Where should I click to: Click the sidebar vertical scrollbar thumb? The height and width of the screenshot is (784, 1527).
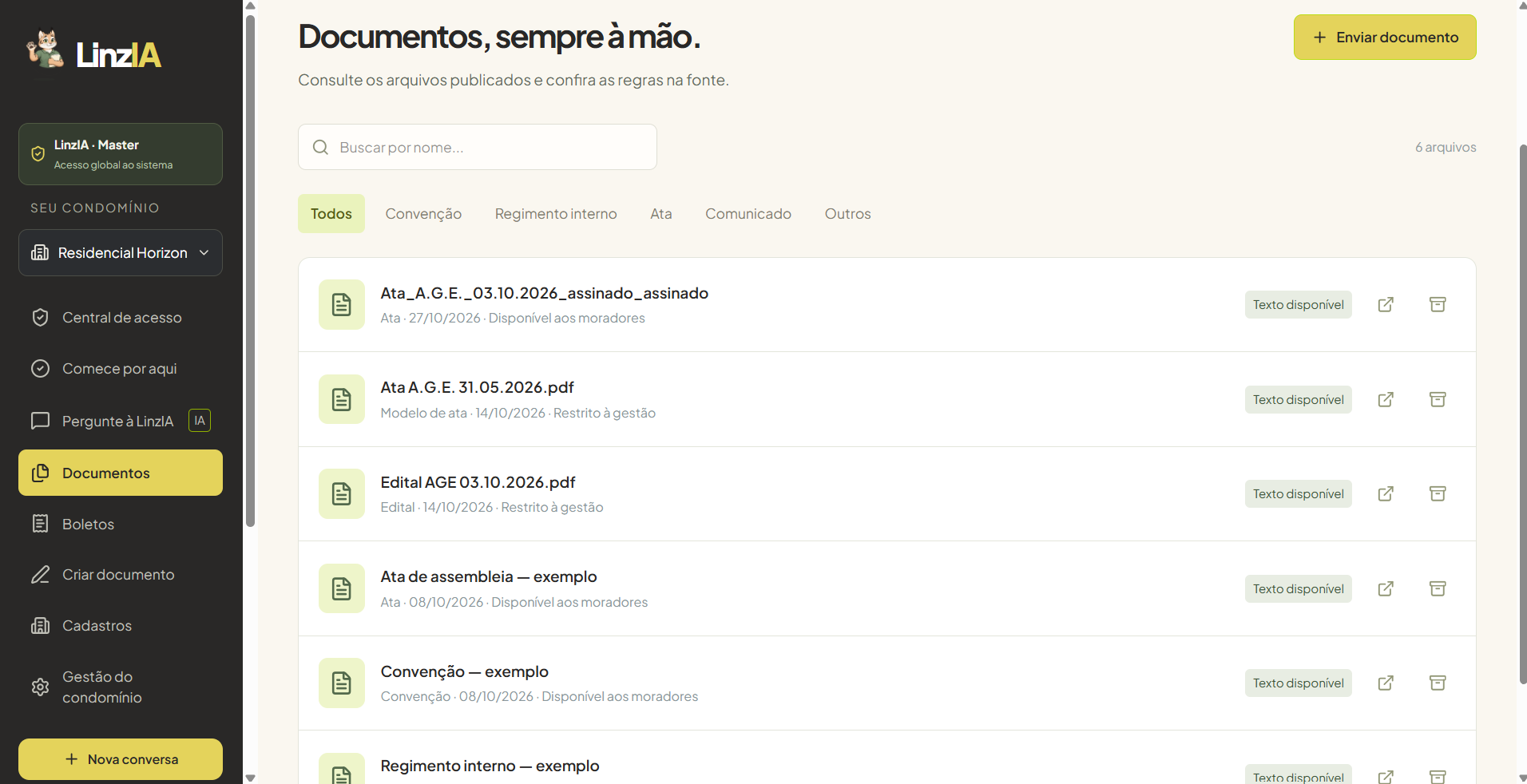(250, 271)
